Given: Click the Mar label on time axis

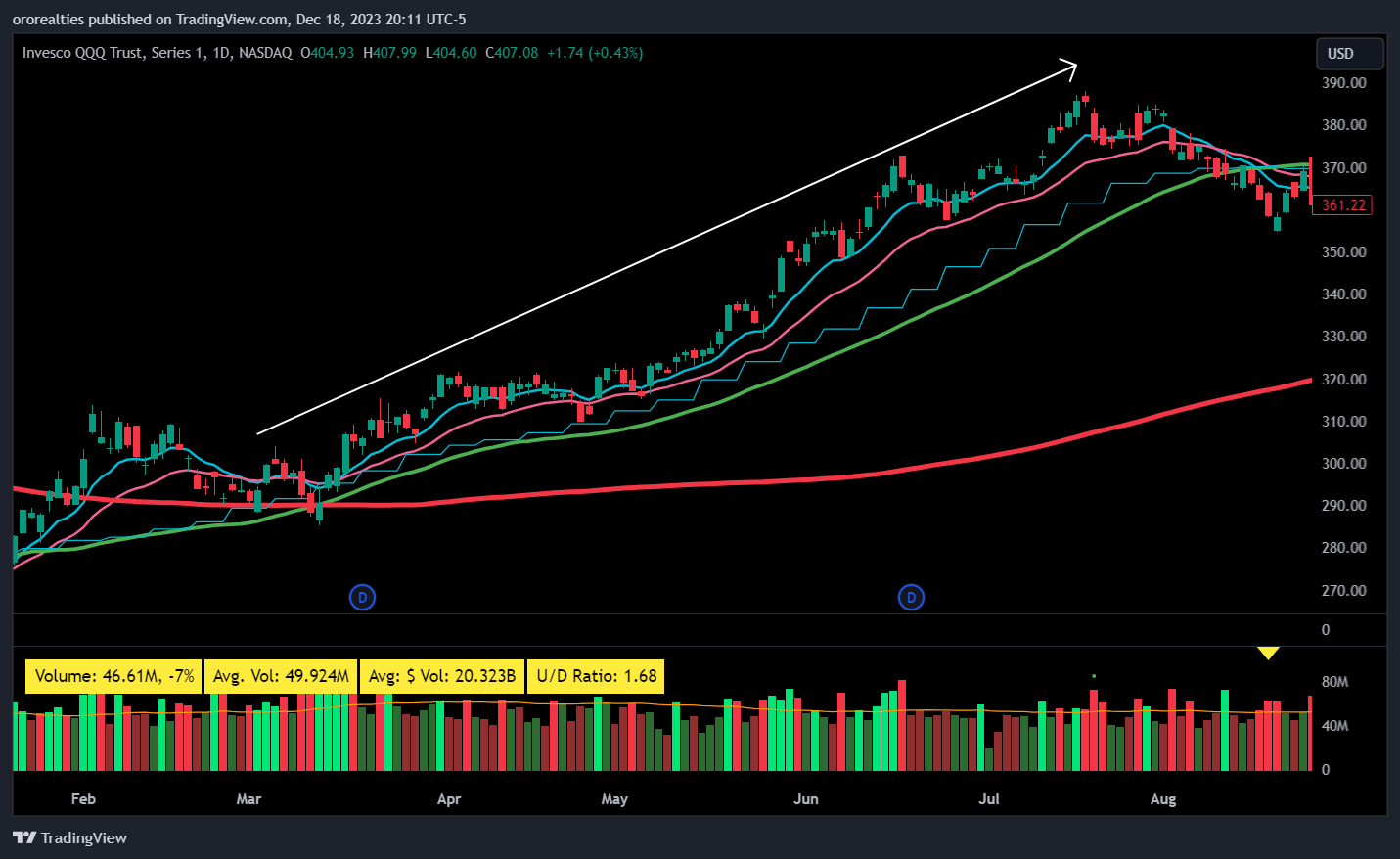Looking at the screenshot, I should (248, 799).
